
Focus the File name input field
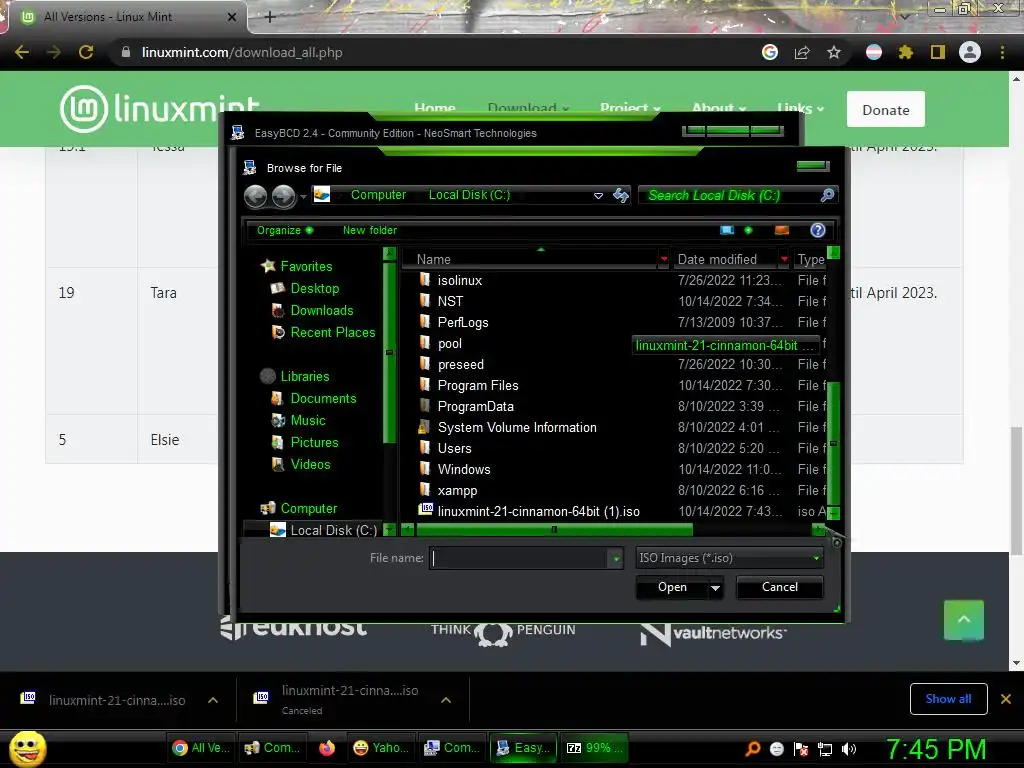coord(520,558)
